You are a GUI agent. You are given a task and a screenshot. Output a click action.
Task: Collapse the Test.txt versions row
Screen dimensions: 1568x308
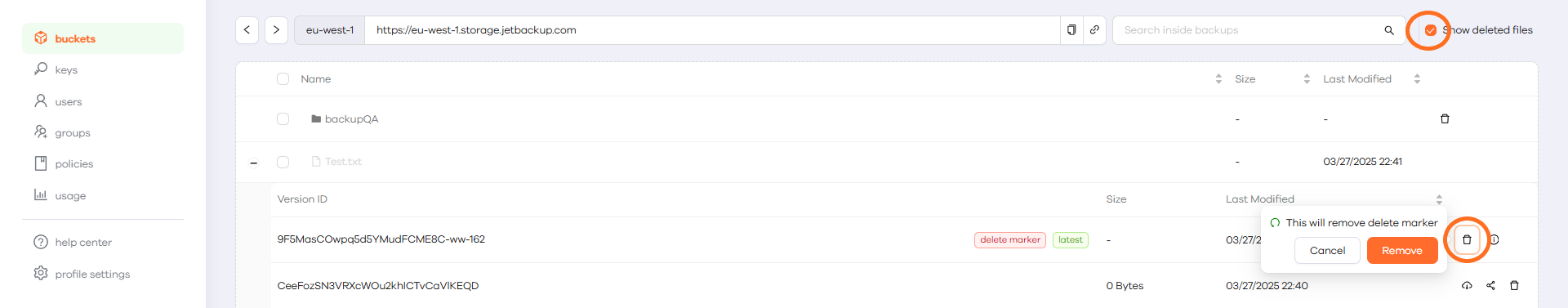pyautogui.click(x=254, y=163)
